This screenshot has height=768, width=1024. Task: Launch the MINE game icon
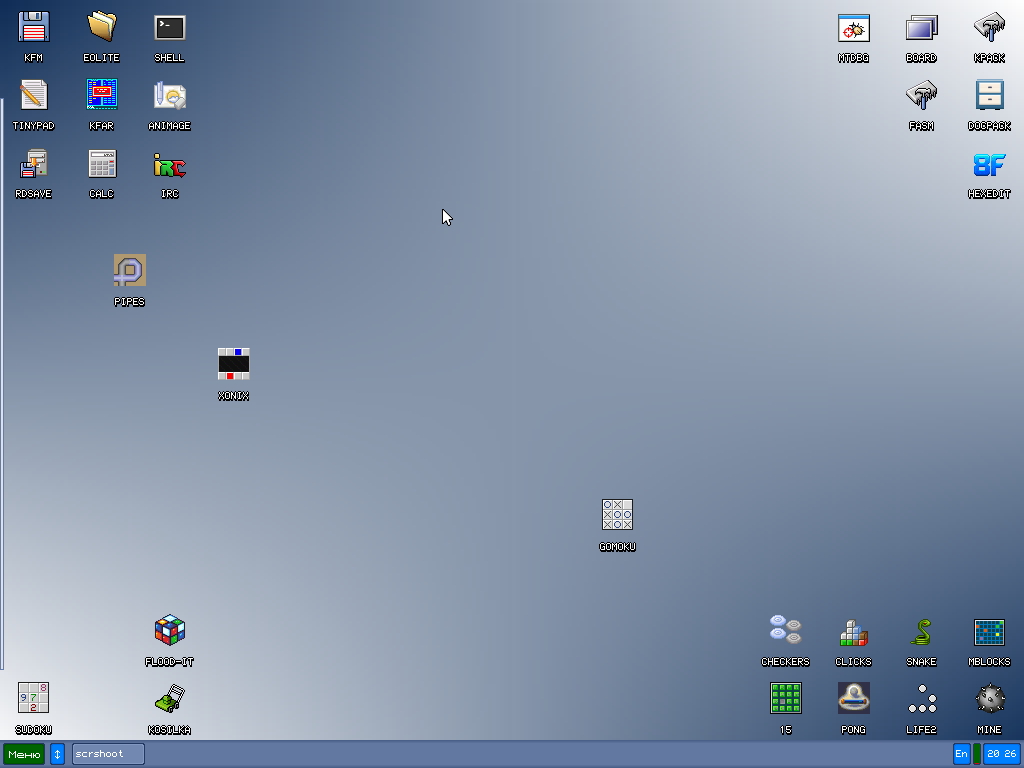point(989,698)
